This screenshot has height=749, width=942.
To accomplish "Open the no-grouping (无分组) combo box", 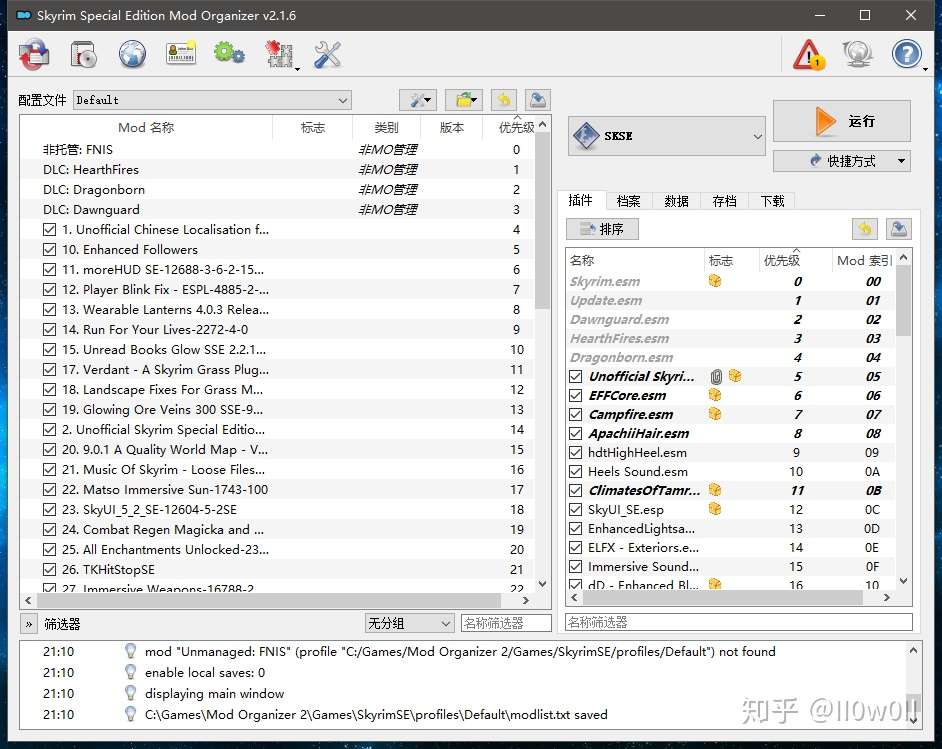I will tap(409, 623).
